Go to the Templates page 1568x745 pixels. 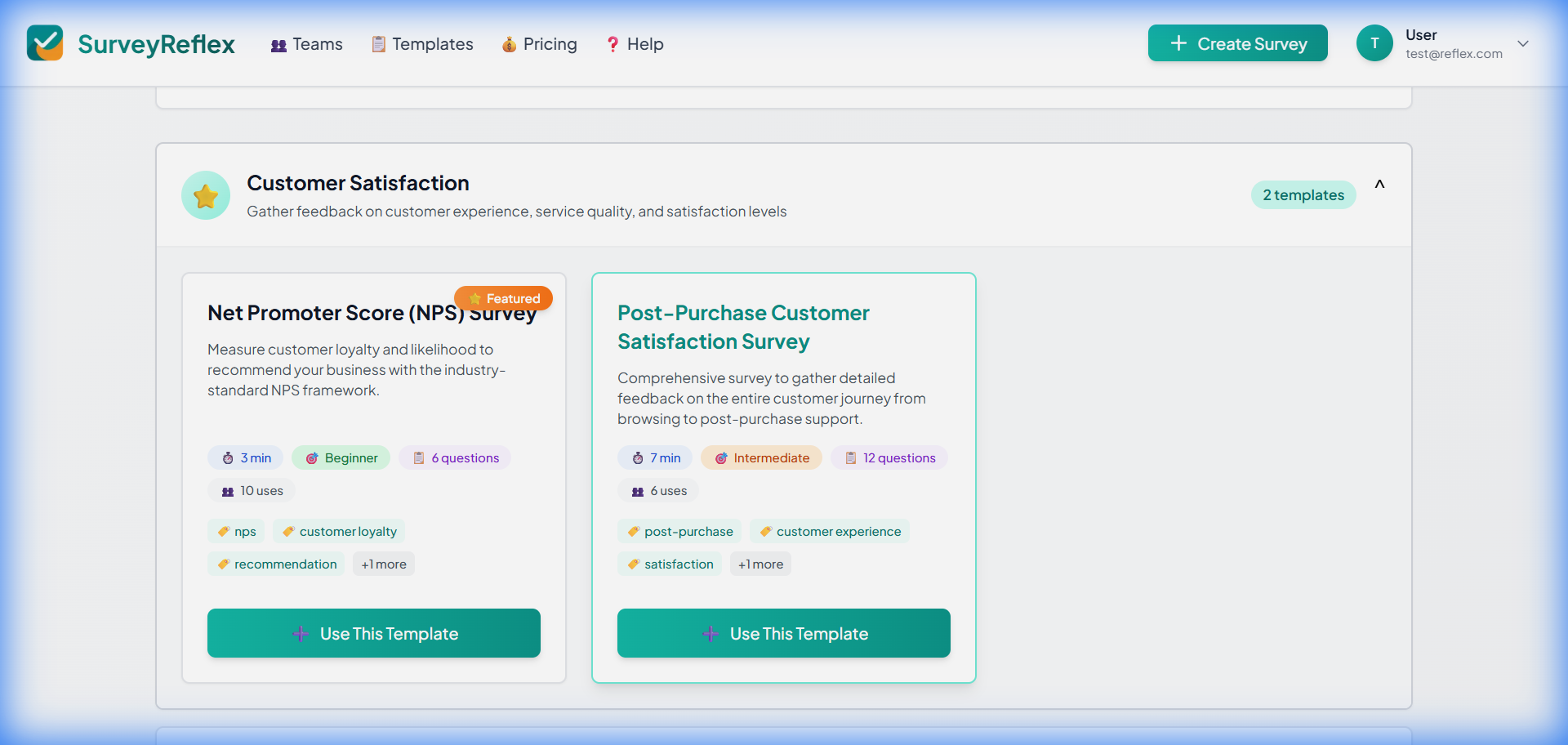422,44
